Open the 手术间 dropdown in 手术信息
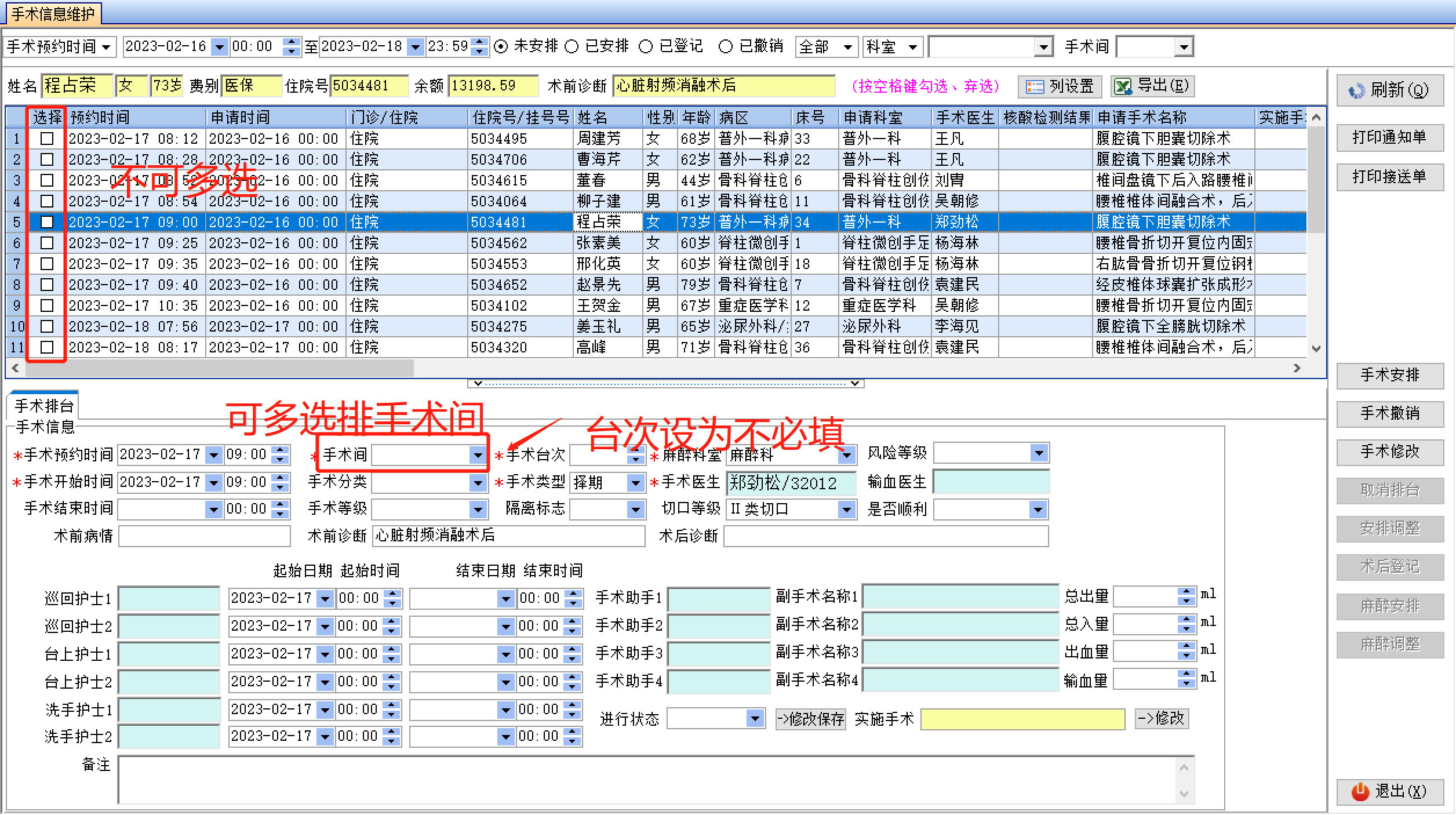Viewport: 1456px width, 815px height. [478, 455]
